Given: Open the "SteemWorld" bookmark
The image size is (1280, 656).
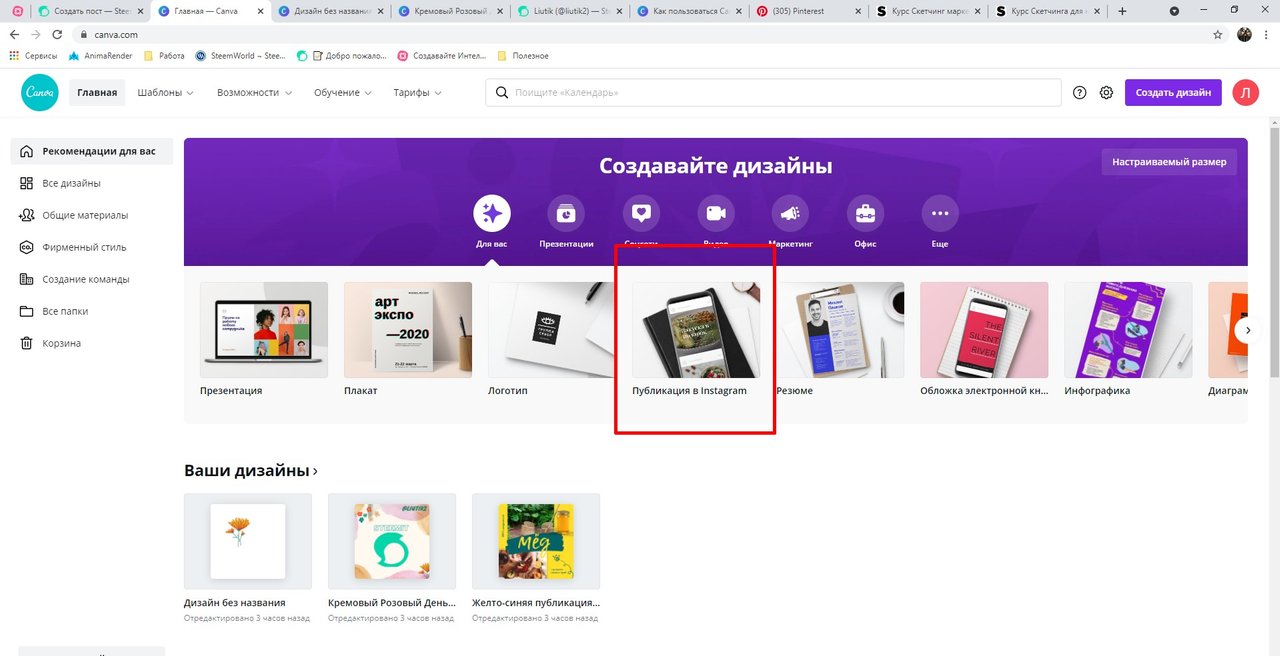Looking at the screenshot, I should point(241,56).
